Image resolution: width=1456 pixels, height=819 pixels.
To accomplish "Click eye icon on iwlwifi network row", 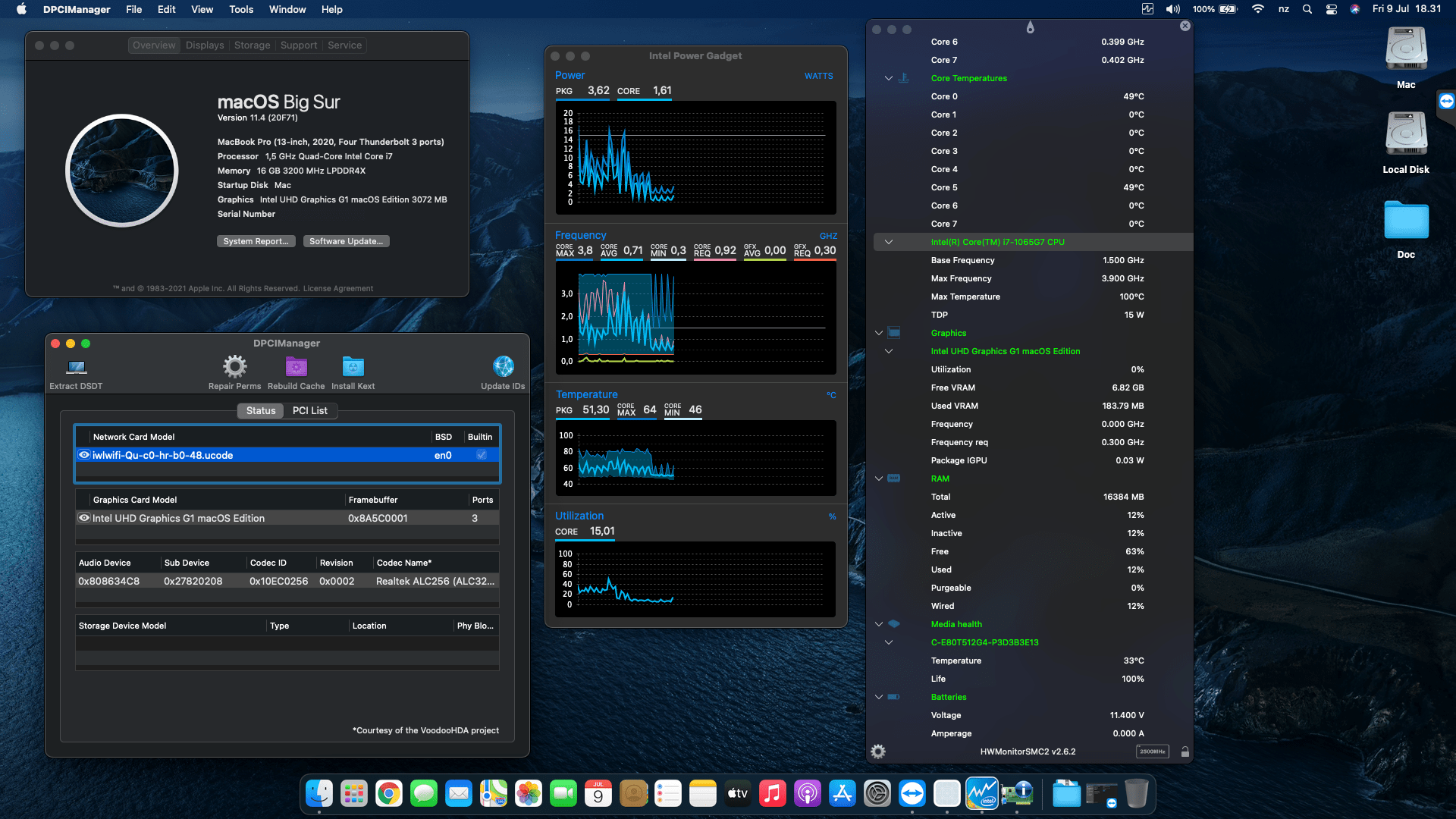I will 84,455.
